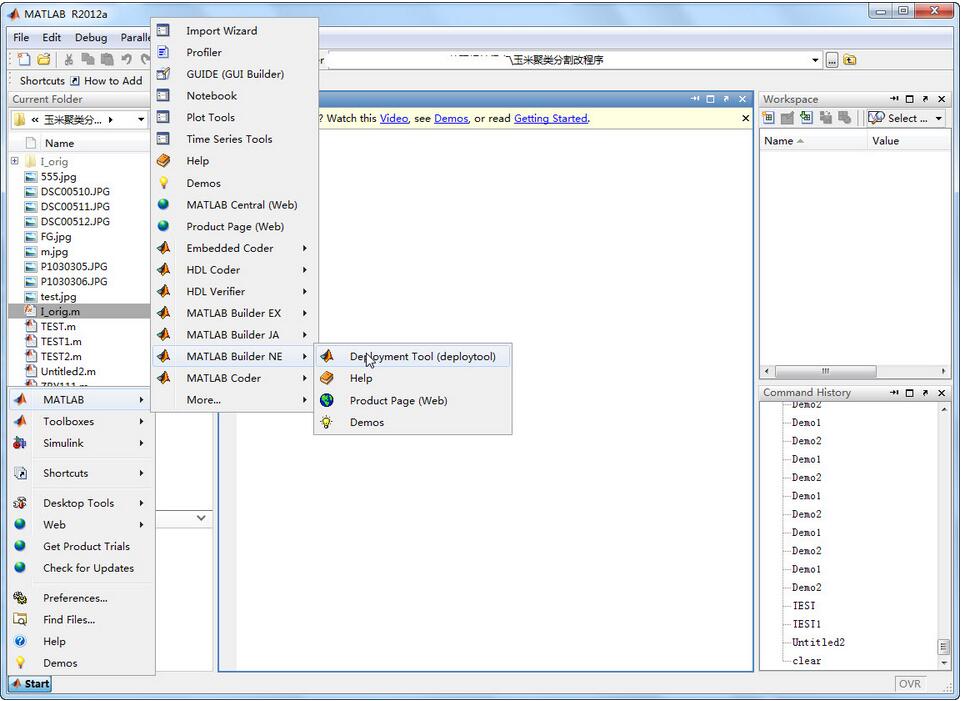Image resolution: width=961 pixels, height=701 pixels.
Task: Open the Edit menu
Action: tap(51, 37)
